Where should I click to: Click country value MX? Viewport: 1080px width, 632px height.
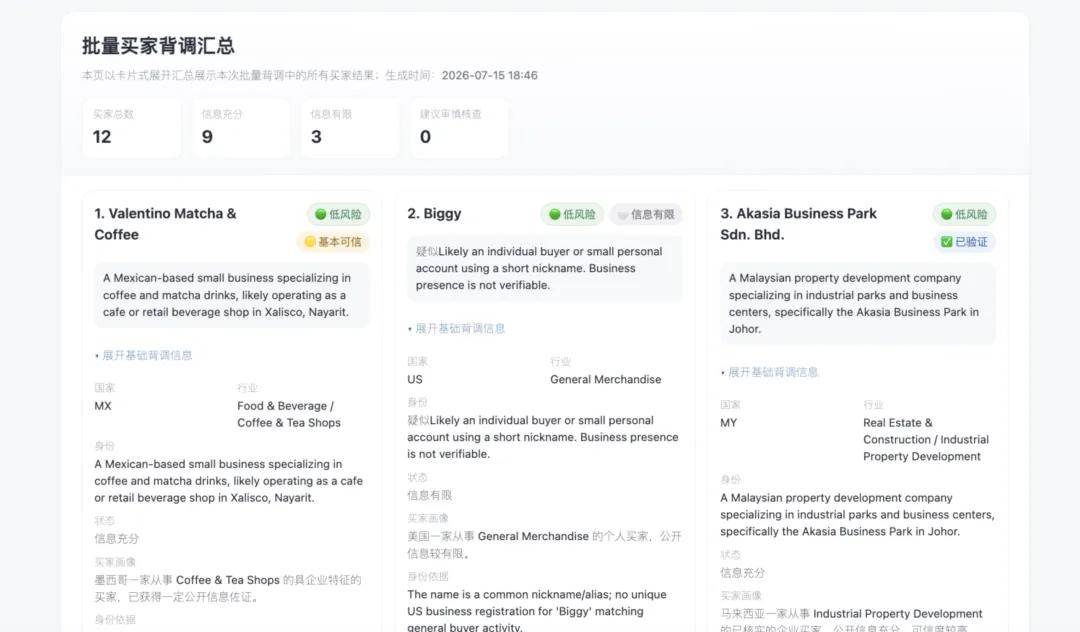[x=103, y=406]
